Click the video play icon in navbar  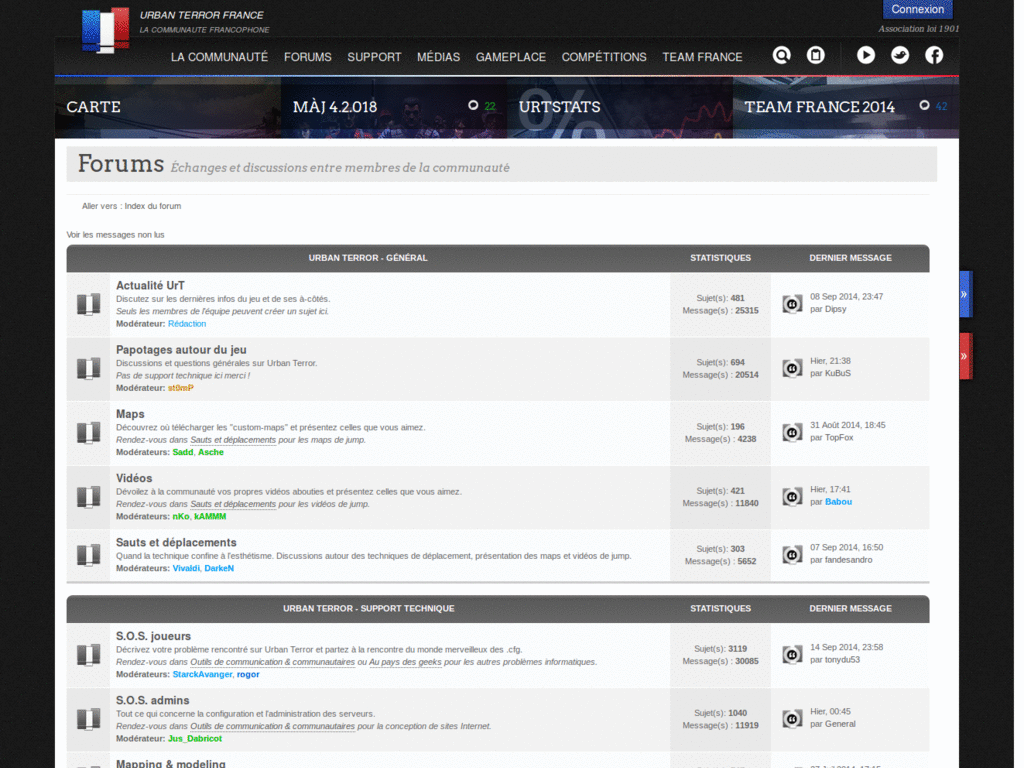tap(866, 56)
